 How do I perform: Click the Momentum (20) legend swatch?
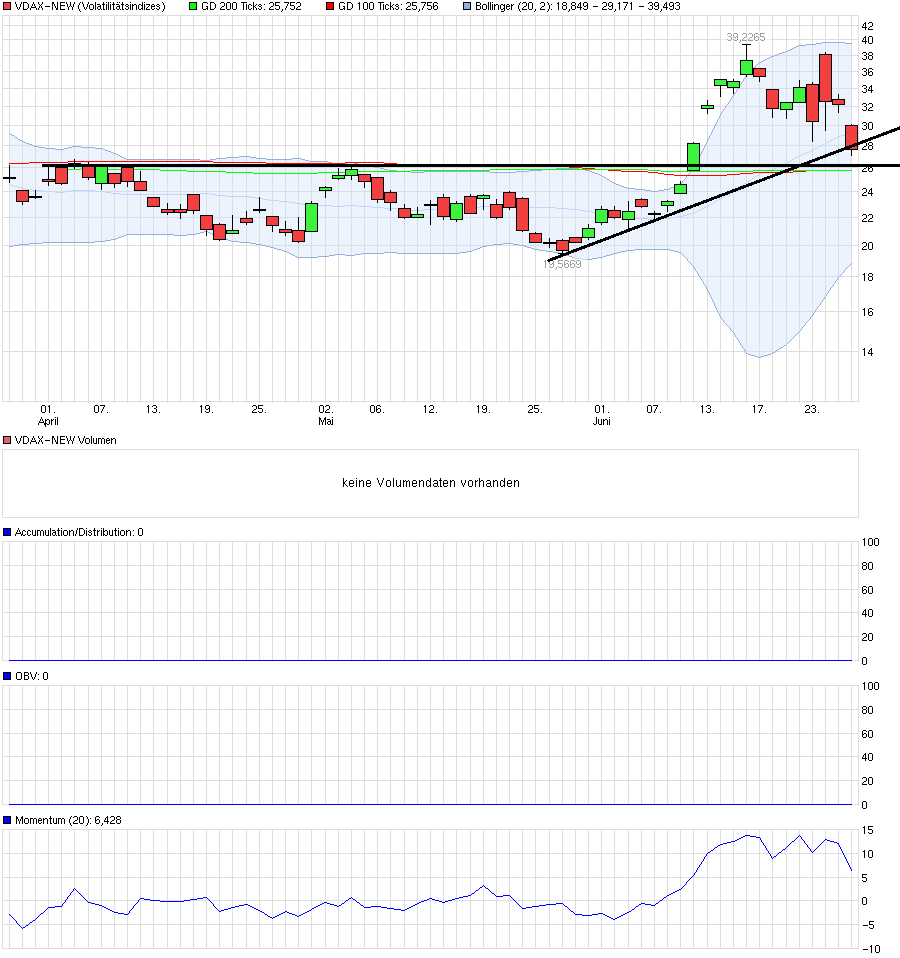point(7,820)
